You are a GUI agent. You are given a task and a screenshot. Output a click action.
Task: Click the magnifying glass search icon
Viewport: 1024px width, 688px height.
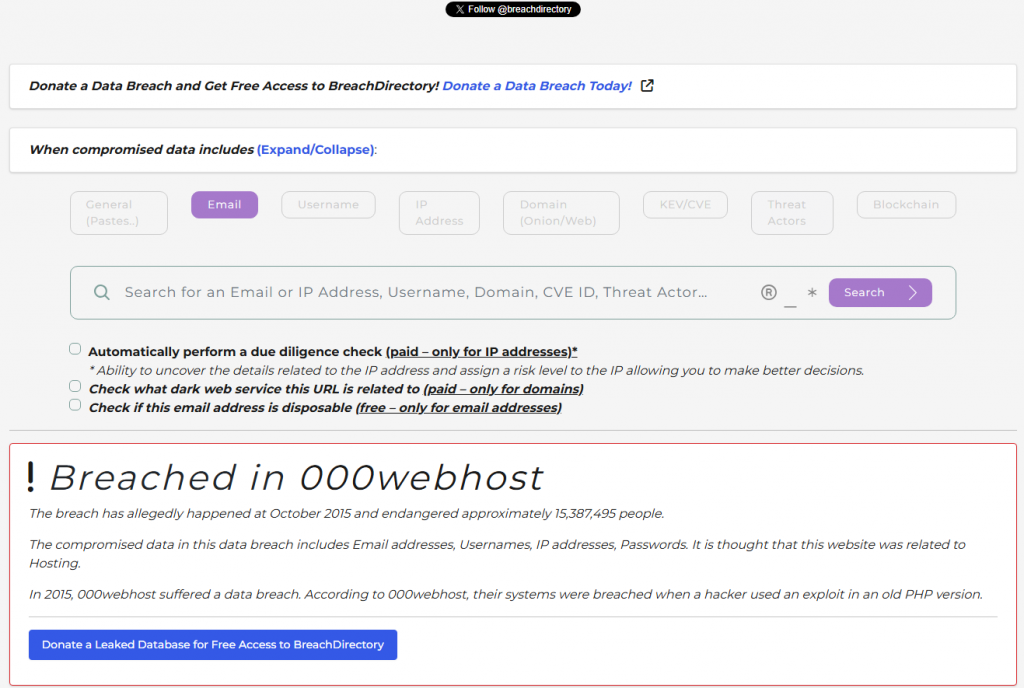tap(101, 293)
